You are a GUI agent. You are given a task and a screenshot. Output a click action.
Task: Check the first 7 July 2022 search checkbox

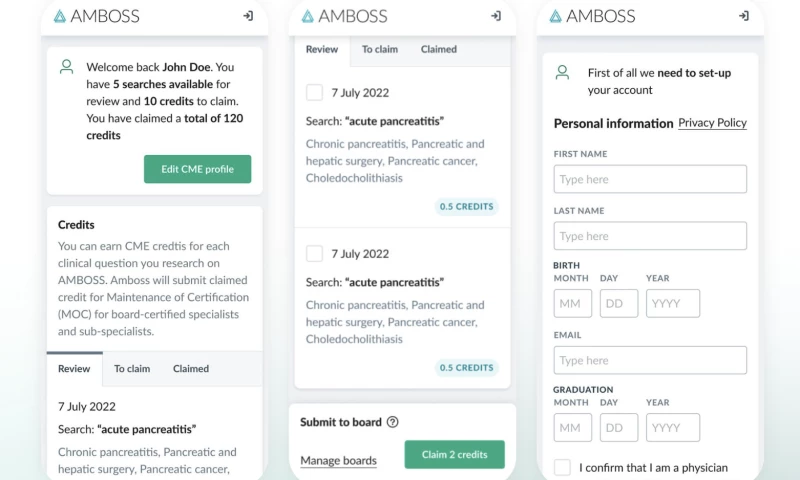pos(314,93)
